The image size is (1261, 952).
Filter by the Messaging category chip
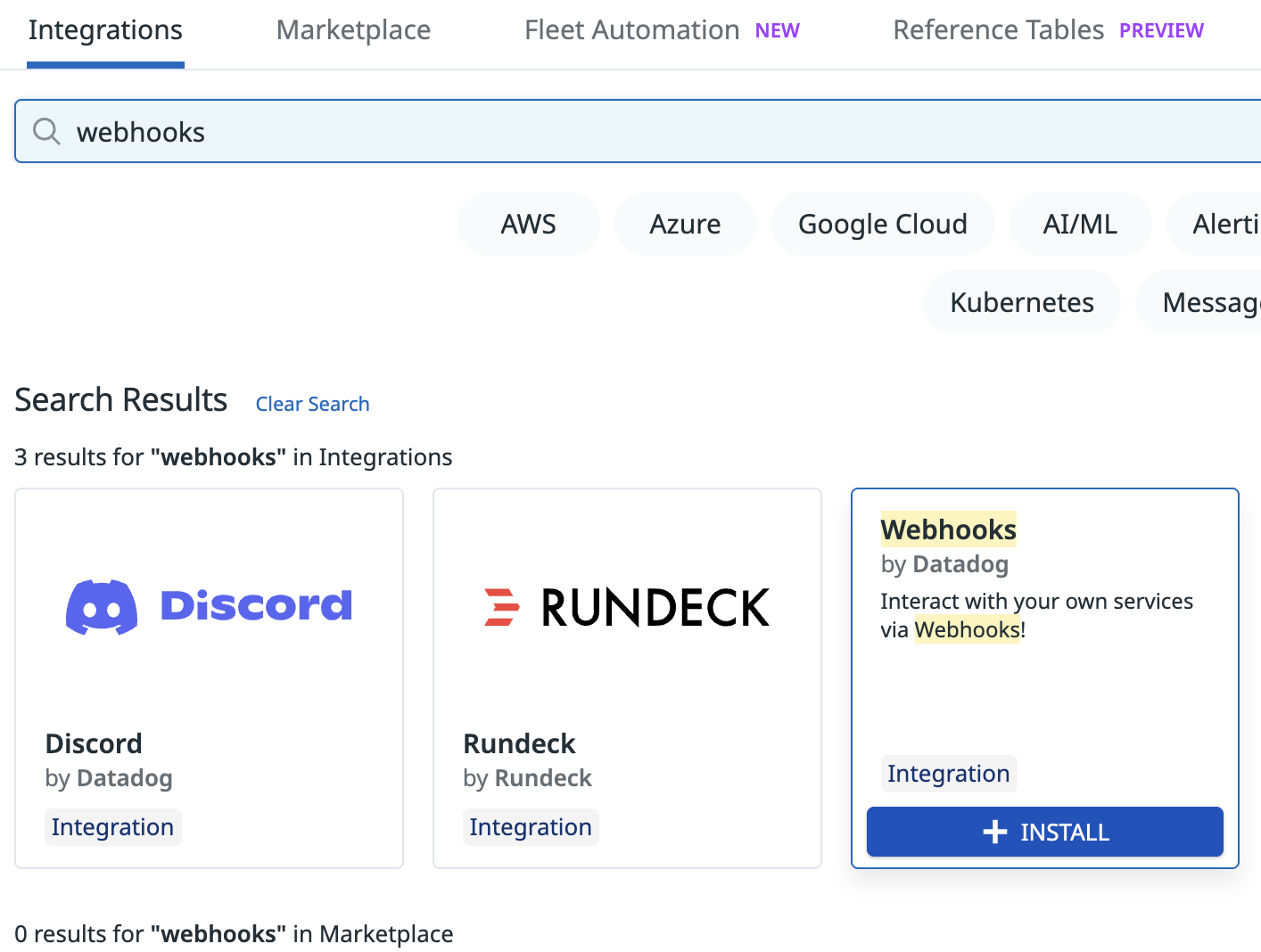point(1199,302)
